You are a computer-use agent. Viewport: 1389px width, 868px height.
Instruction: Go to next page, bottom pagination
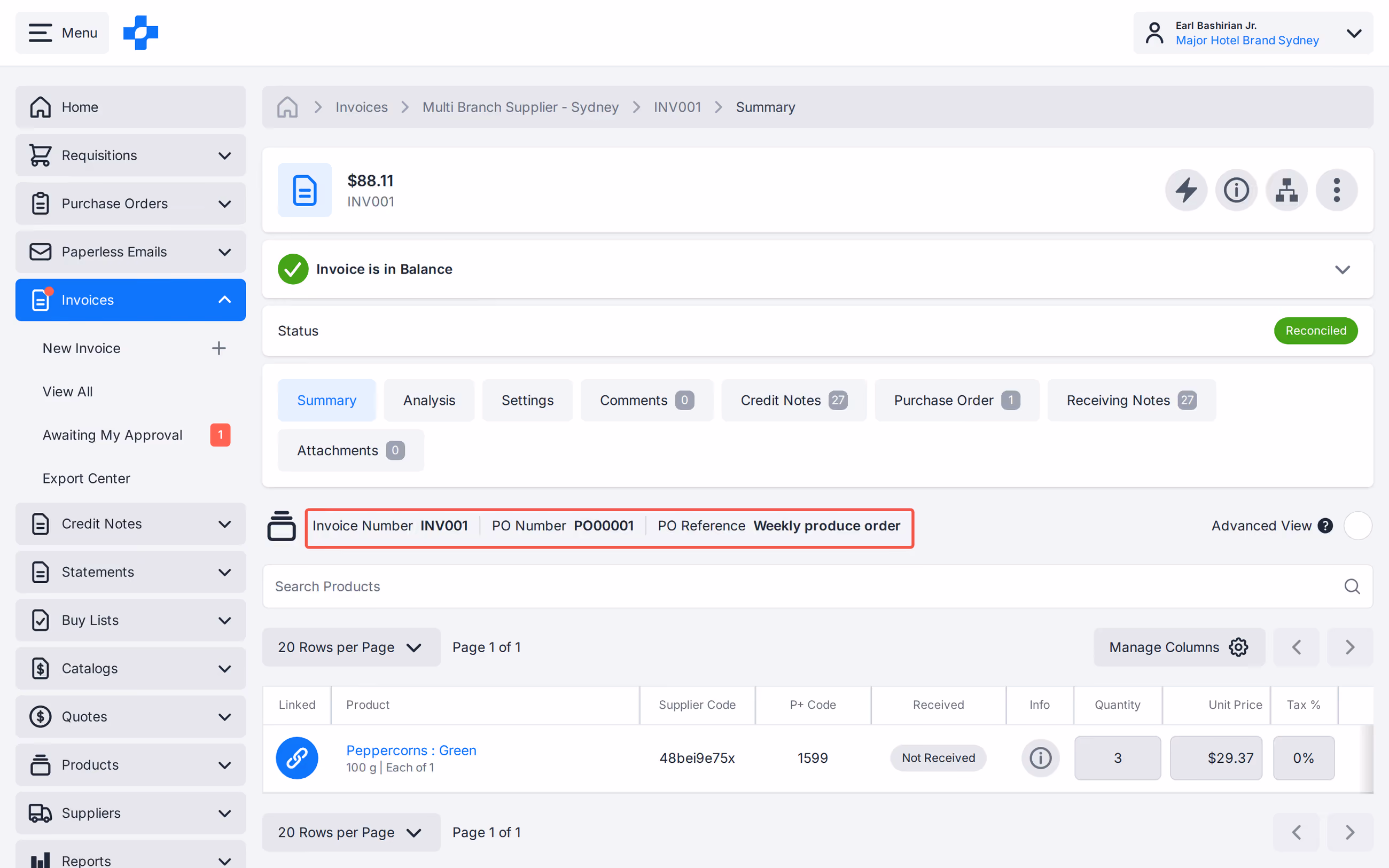[x=1350, y=832]
